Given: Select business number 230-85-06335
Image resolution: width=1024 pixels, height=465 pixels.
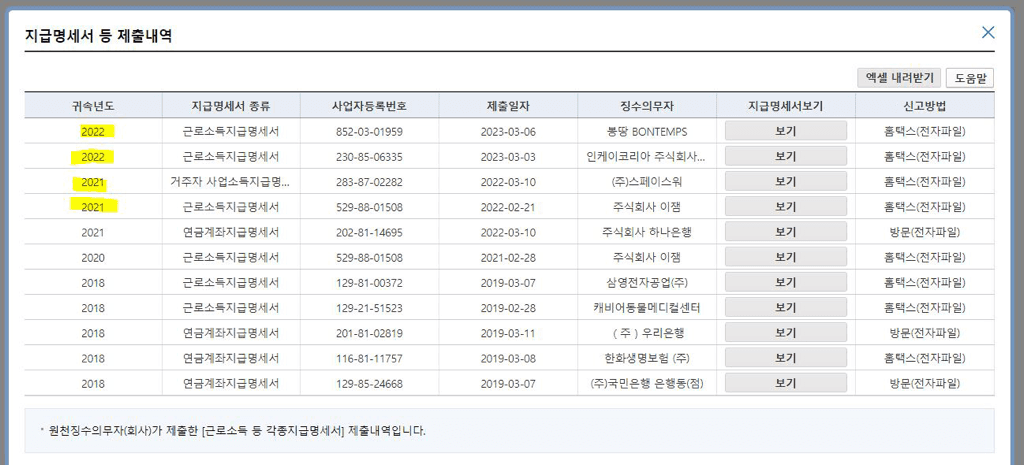Looking at the screenshot, I should click(370, 157).
